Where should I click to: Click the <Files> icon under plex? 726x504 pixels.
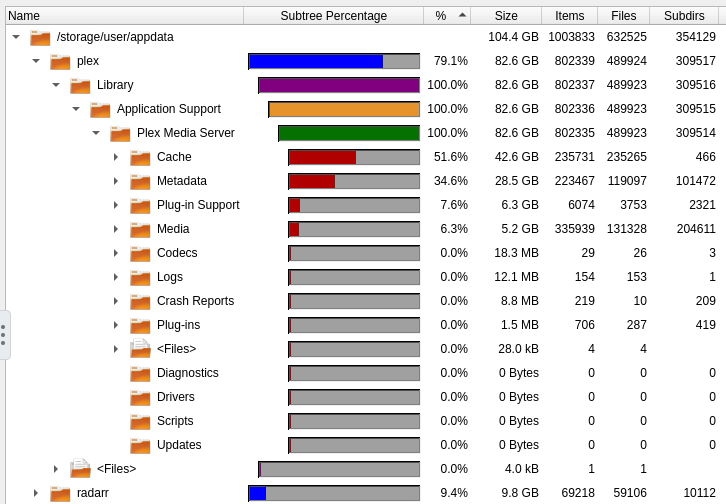pyautogui.click(x=80, y=468)
